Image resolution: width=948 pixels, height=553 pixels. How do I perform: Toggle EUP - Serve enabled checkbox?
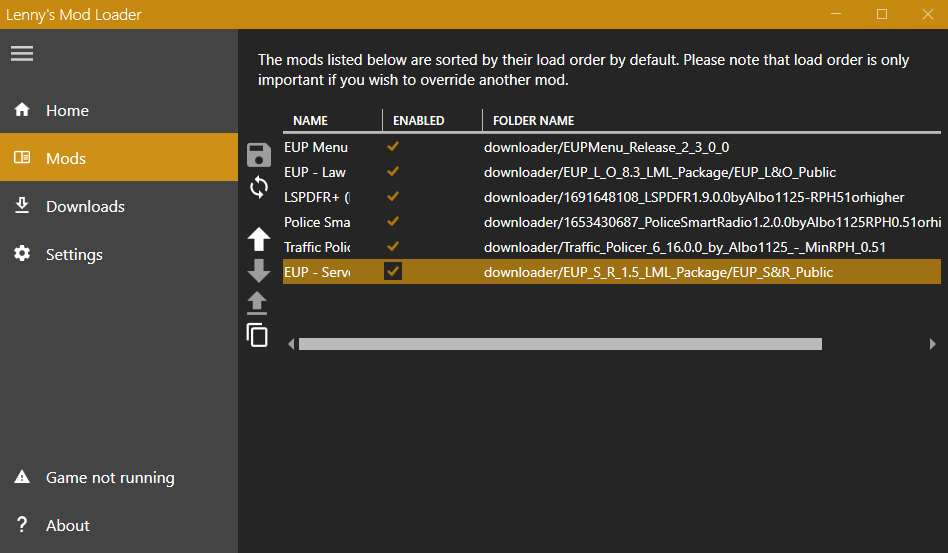[393, 271]
